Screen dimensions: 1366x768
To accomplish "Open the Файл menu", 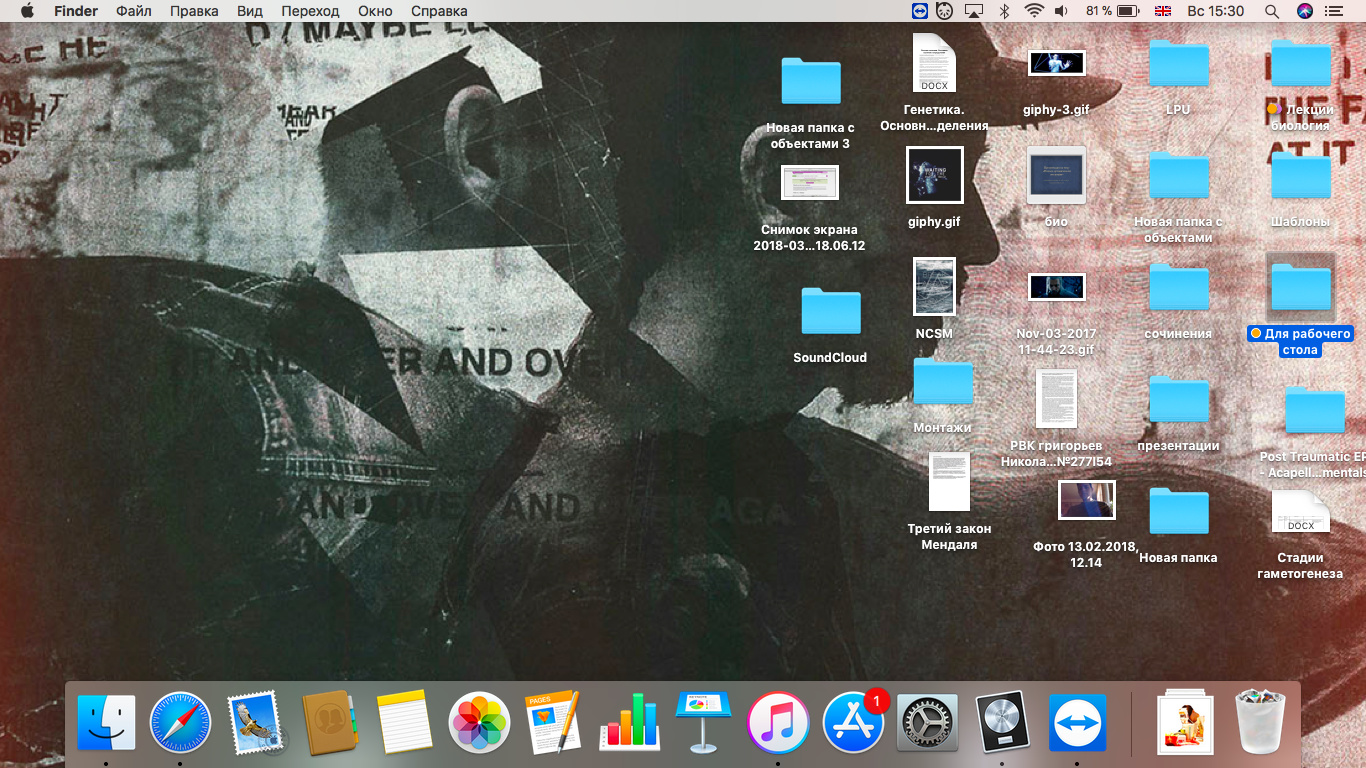I will point(134,11).
